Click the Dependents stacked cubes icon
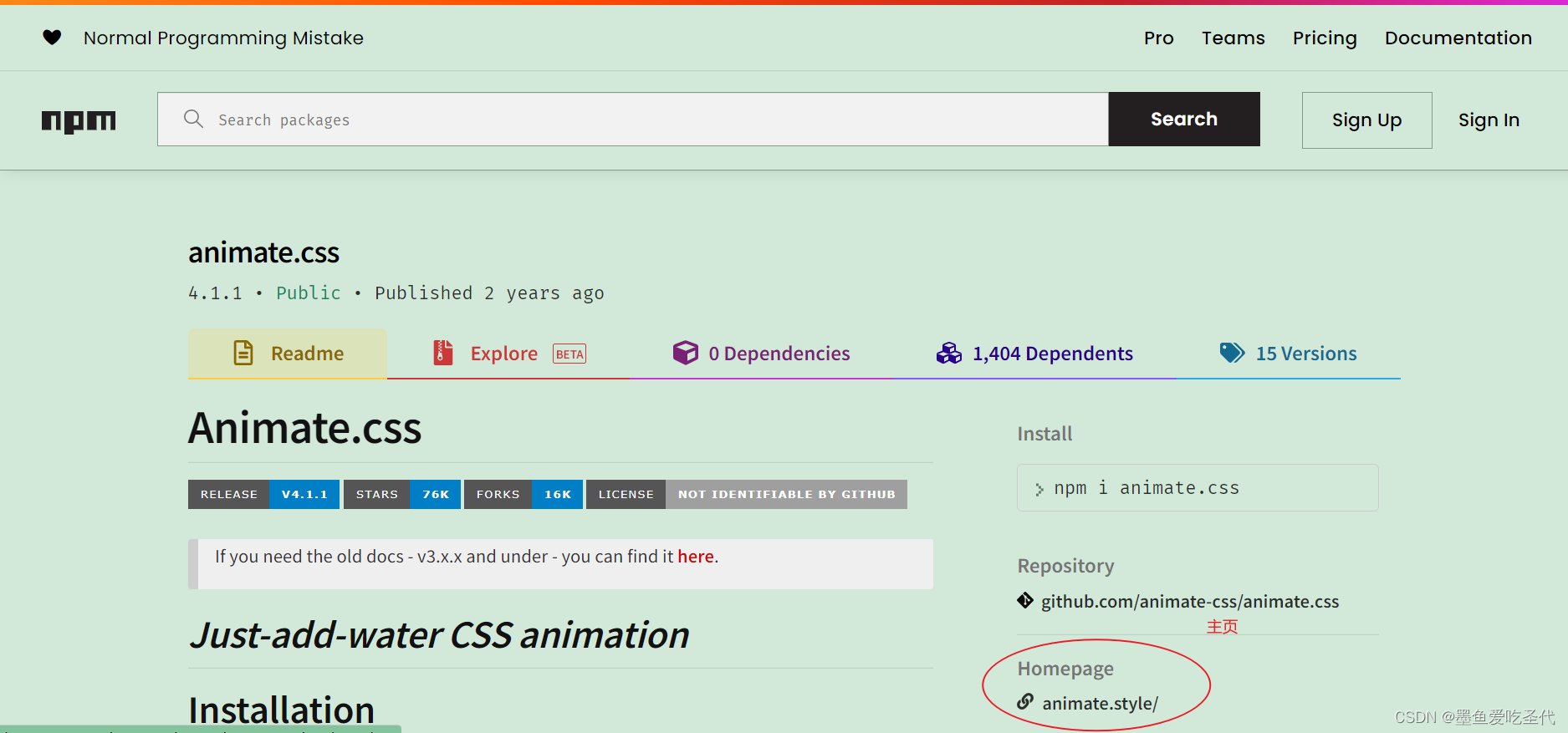 point(949,353)
